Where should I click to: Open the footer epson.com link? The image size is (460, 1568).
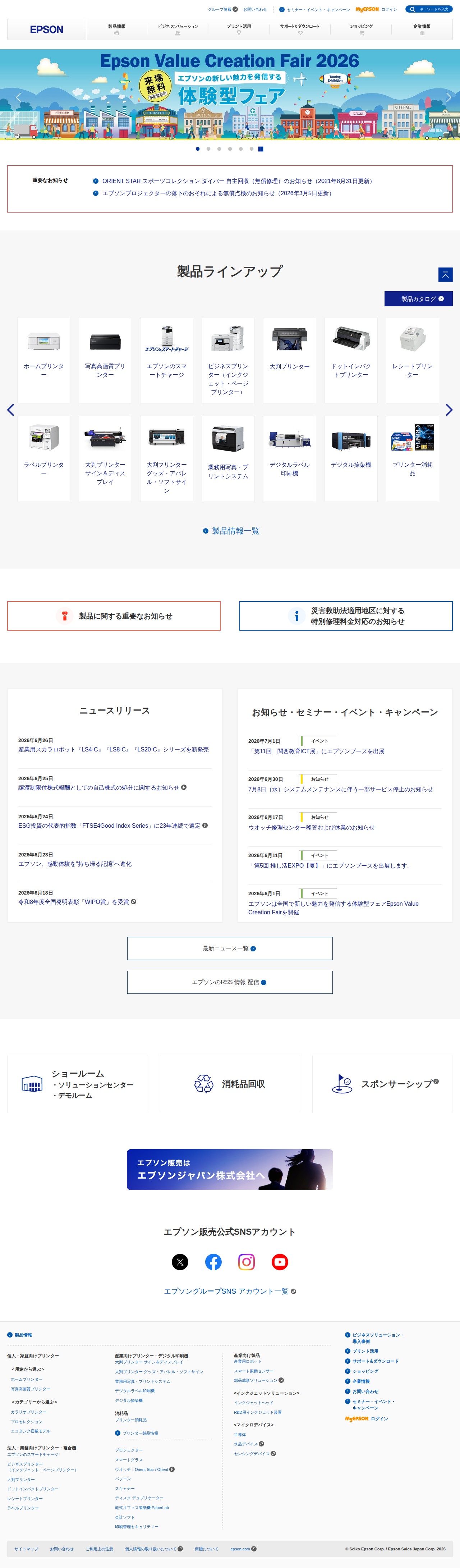[243, 1549]
